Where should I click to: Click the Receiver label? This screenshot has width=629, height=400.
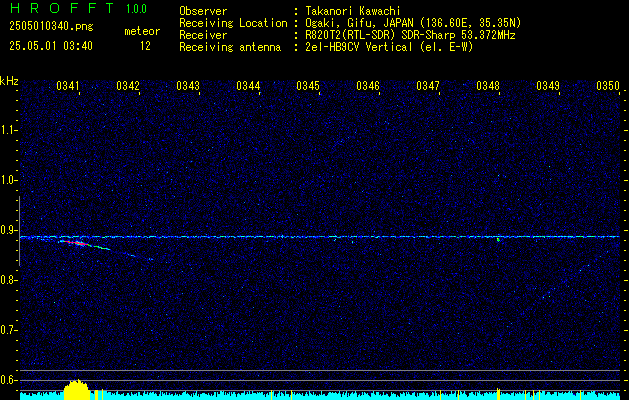pos(203,35)
